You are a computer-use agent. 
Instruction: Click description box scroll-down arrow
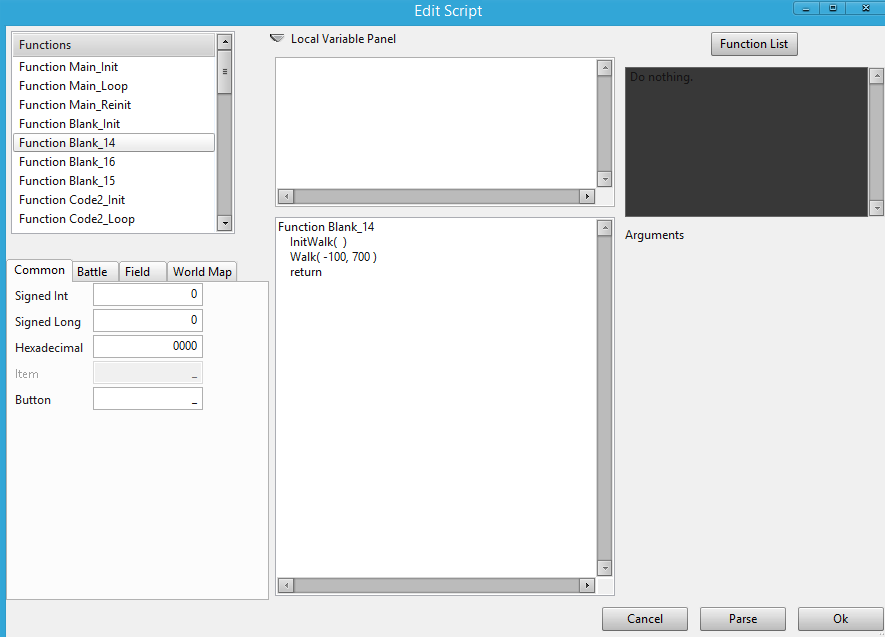tap(877, 208)
